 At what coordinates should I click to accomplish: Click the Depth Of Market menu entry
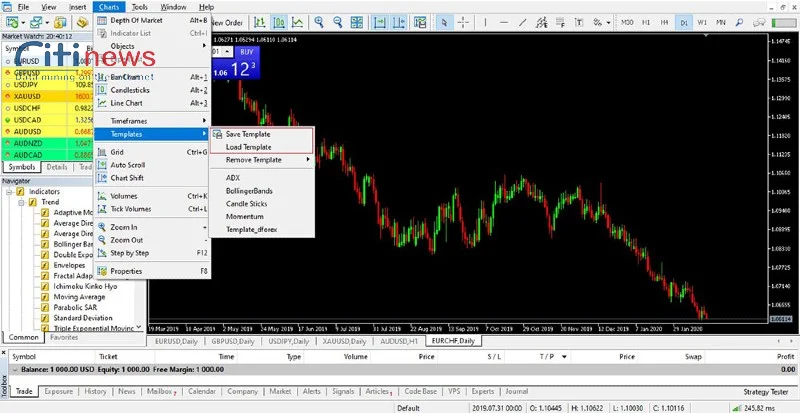coord(153,20)
